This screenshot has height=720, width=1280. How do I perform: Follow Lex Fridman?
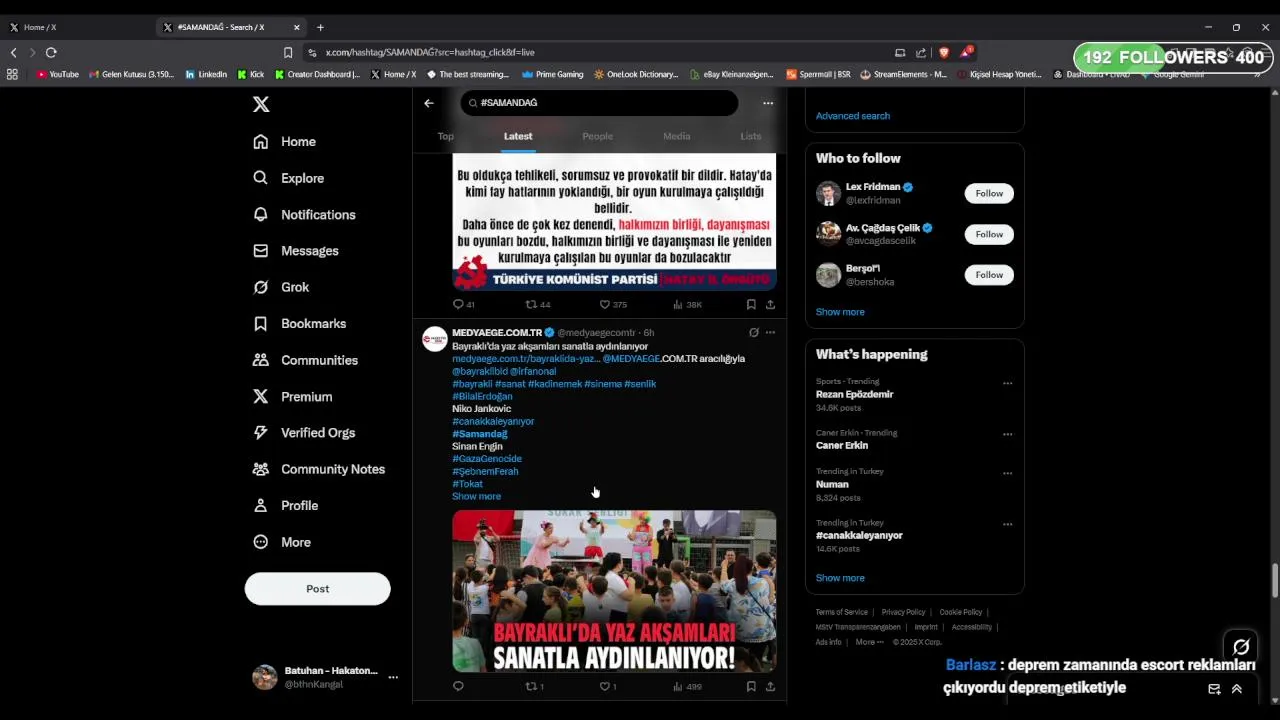coord(989,193)
